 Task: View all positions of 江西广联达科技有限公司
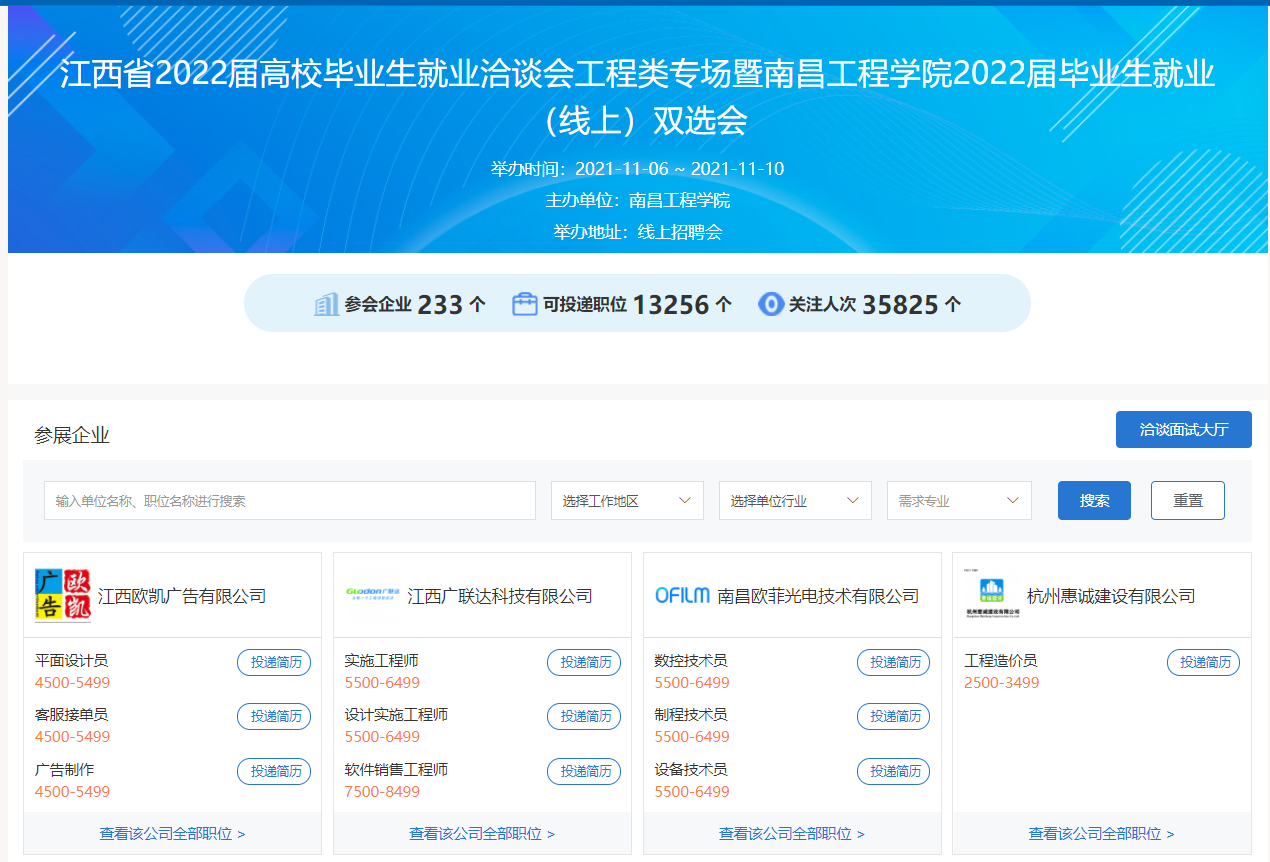(481, 833)
